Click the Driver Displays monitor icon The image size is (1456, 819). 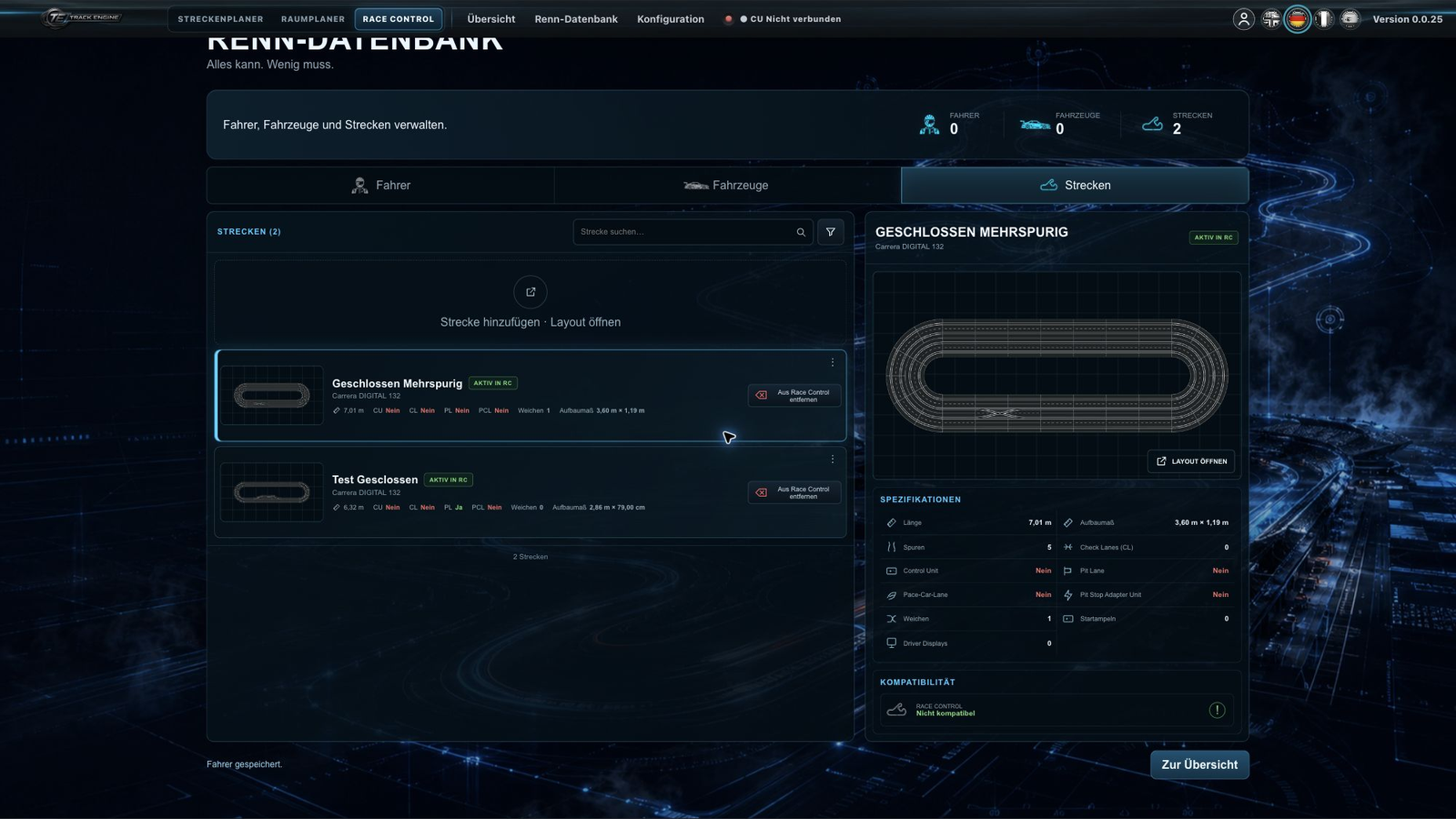891,642
